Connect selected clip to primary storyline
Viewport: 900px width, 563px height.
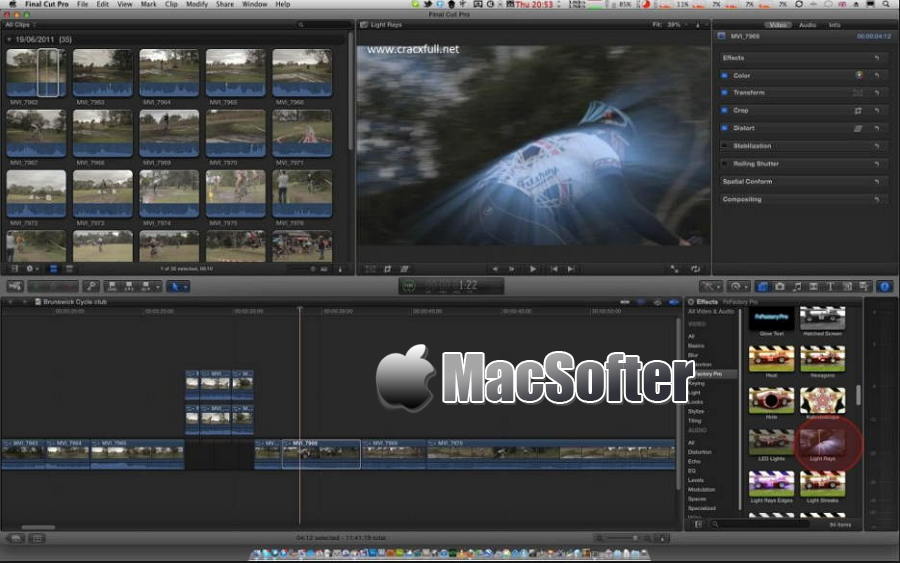click(112, 286)
